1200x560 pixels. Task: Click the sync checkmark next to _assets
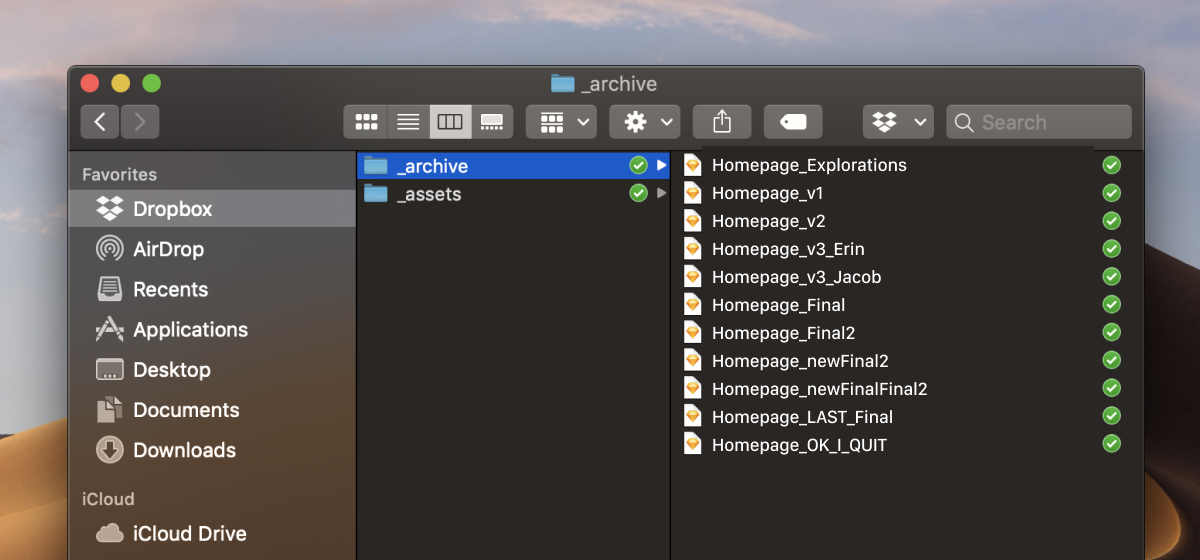[x=638, y=193]
